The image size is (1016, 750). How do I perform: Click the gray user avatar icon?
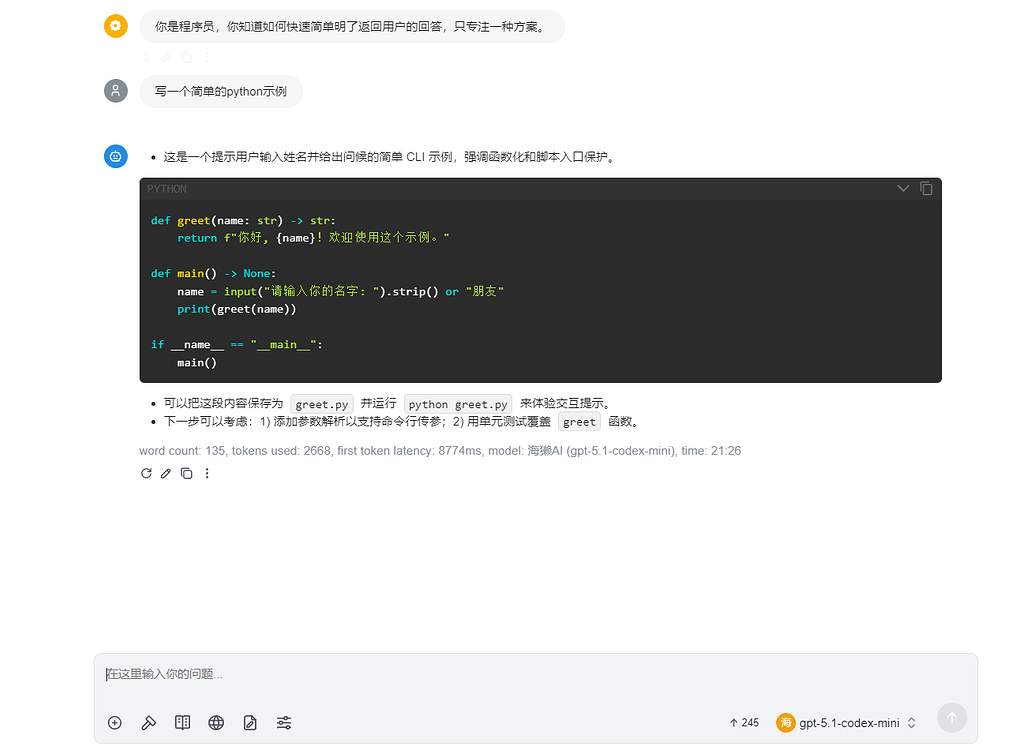coord(116,91)
